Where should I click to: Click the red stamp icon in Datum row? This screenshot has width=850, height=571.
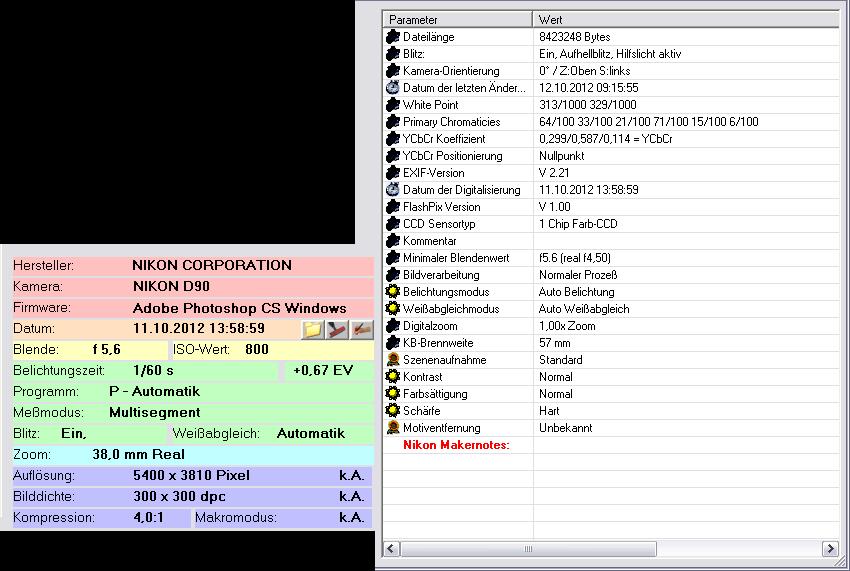coord(337,329)
